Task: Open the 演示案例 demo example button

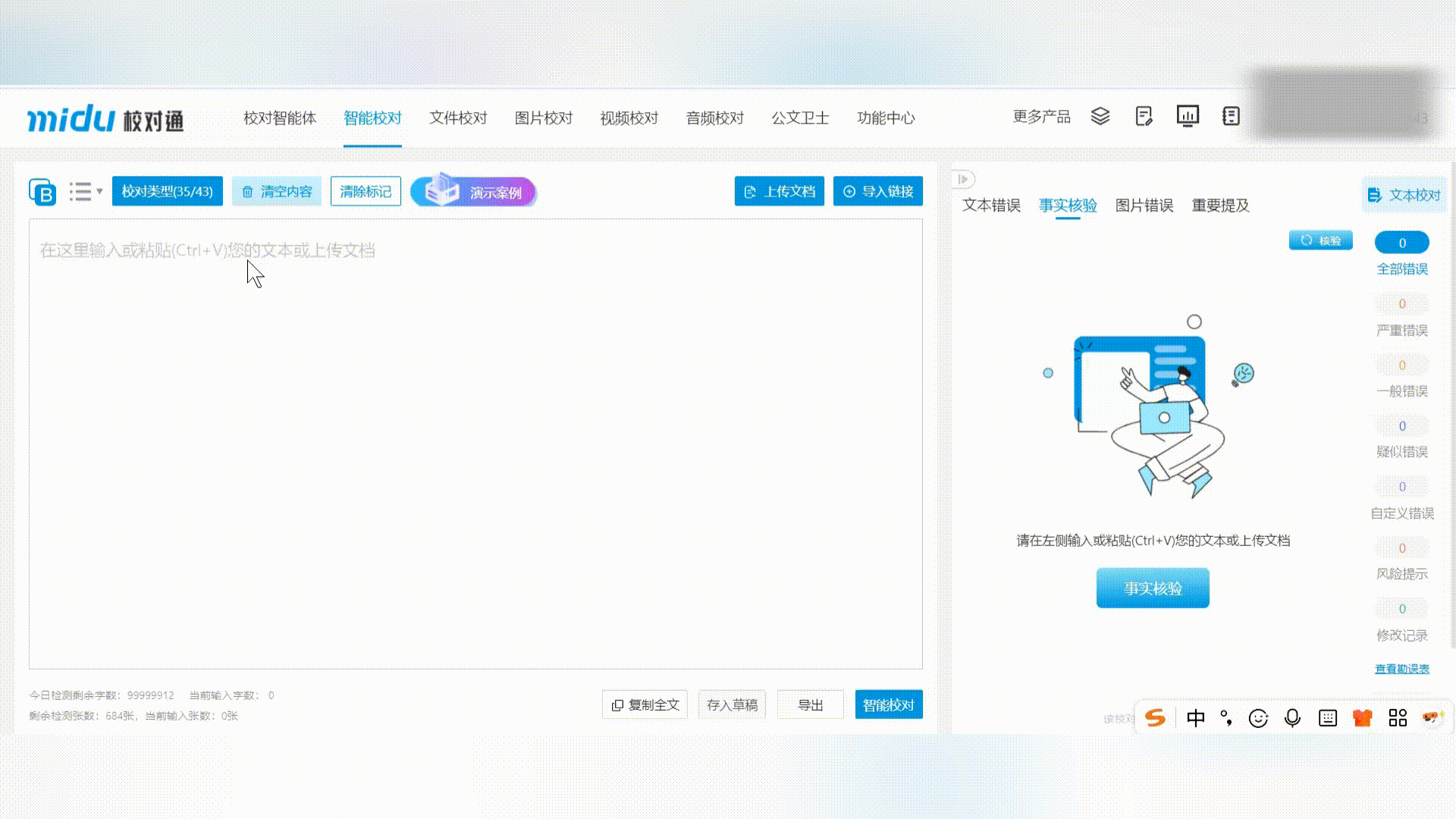Action: pos(473,192)
